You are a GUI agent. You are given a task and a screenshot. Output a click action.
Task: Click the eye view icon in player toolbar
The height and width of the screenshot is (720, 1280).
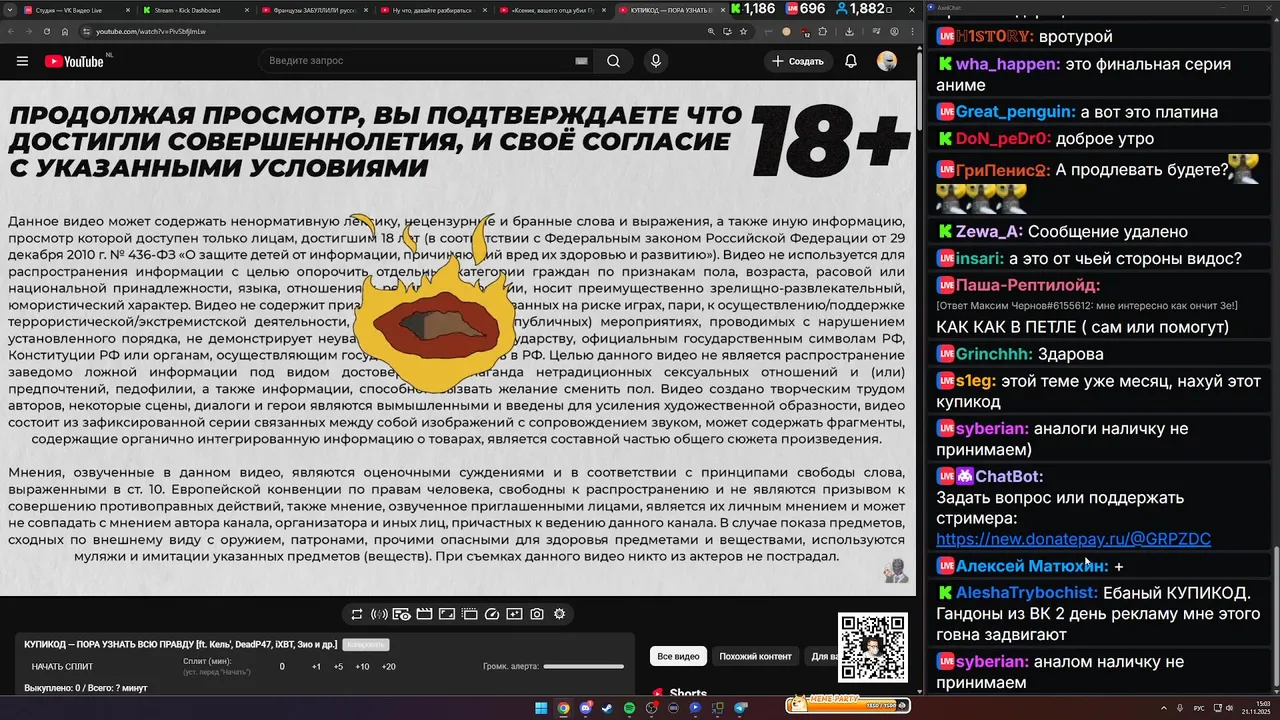[x=402, y=614]
